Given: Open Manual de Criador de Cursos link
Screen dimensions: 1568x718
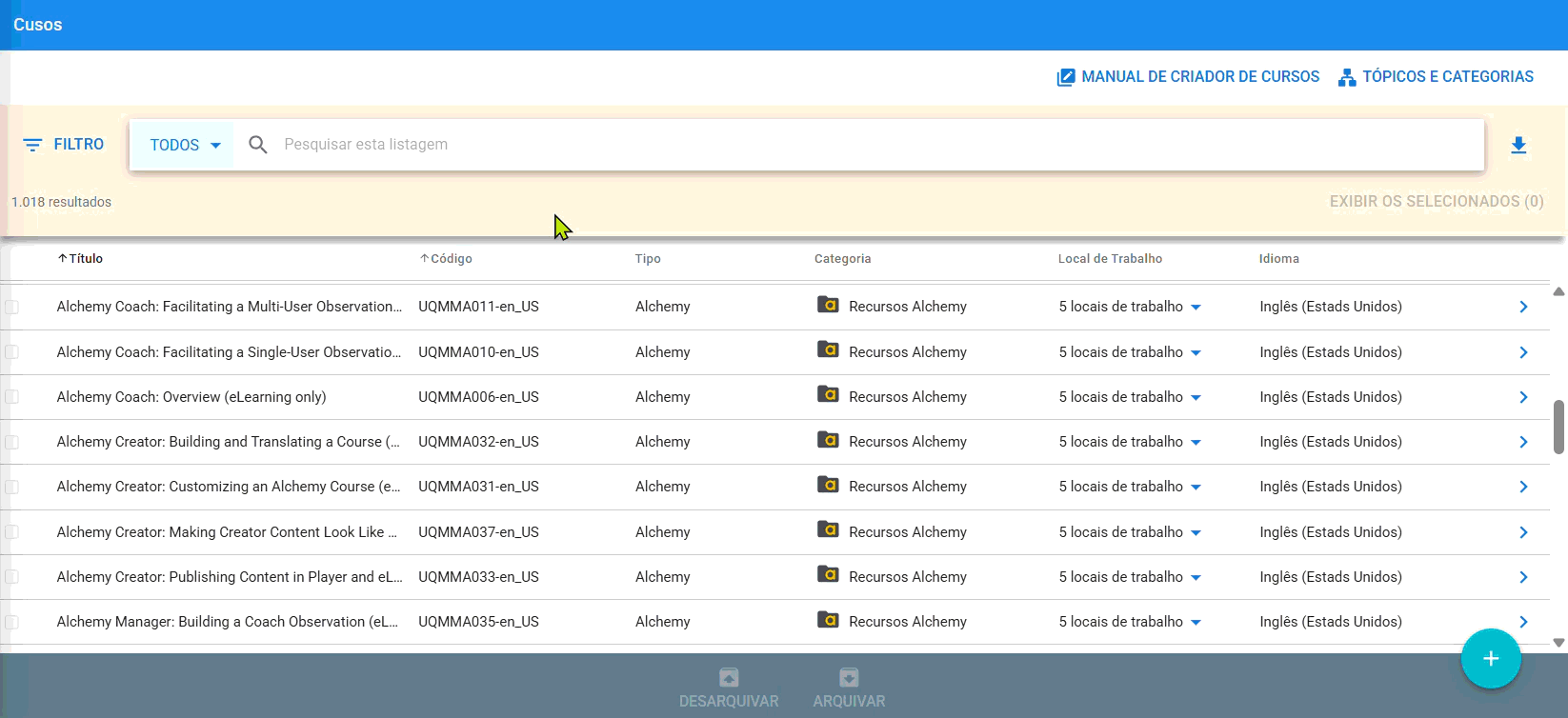Looking at the screenshot, I should pyautogui.click(x=1188, y=77).
